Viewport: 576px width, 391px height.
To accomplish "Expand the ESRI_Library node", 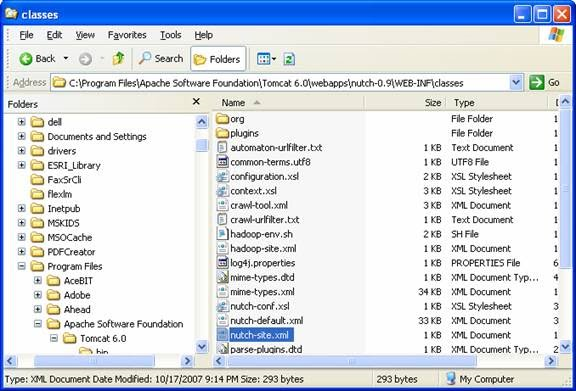I will pos(22,165).
